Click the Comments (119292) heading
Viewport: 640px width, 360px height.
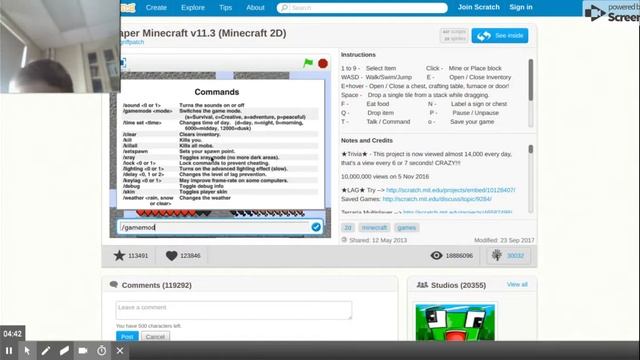156,285
